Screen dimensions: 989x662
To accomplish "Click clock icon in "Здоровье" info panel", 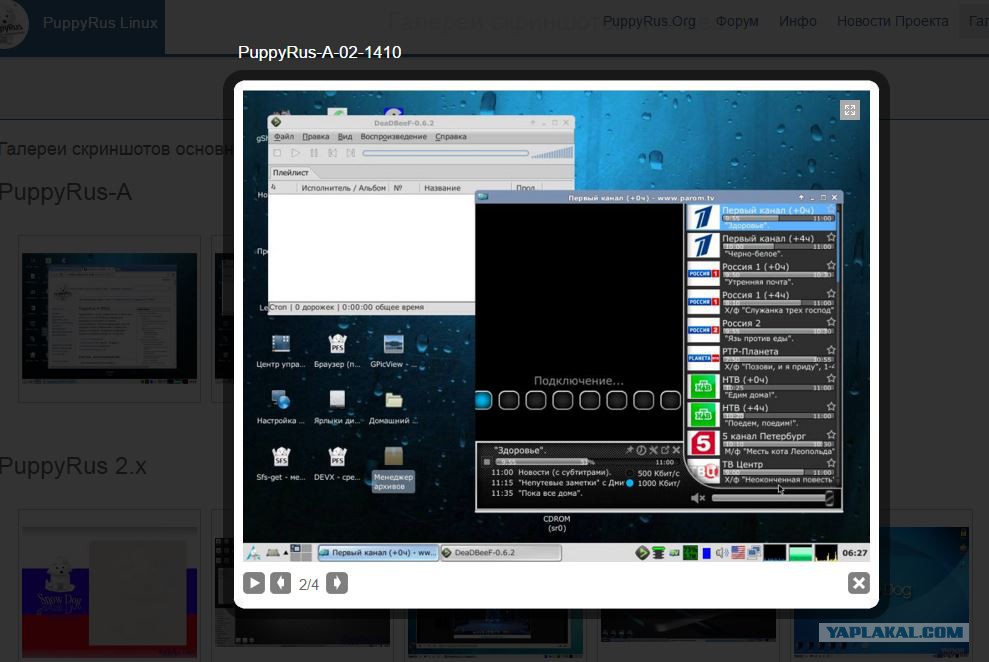I will [x=641, y=450].
